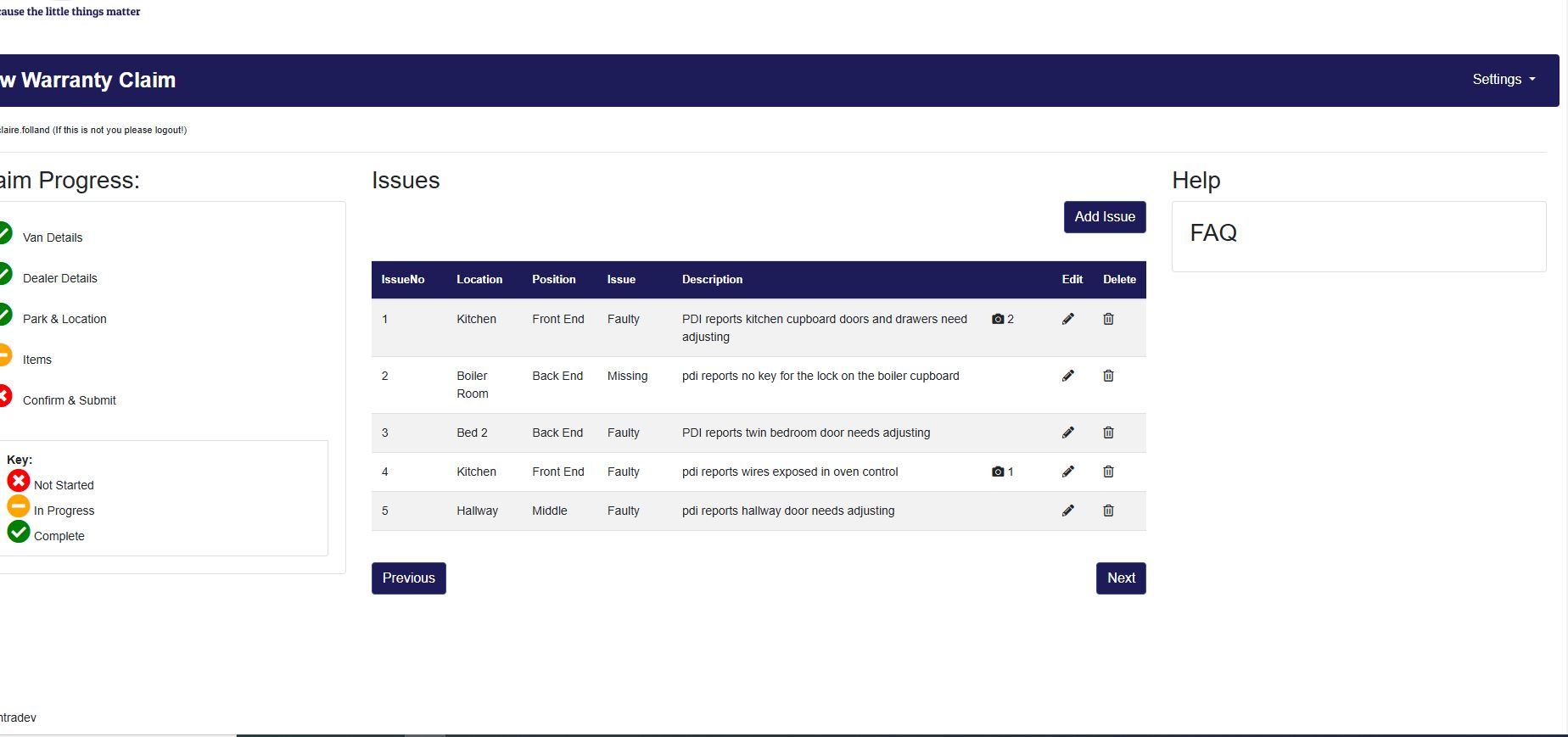The width and height of the screenshot is (1568, 737).
Task: Delete the oven control wires issue
Action: pos(1108,472)
